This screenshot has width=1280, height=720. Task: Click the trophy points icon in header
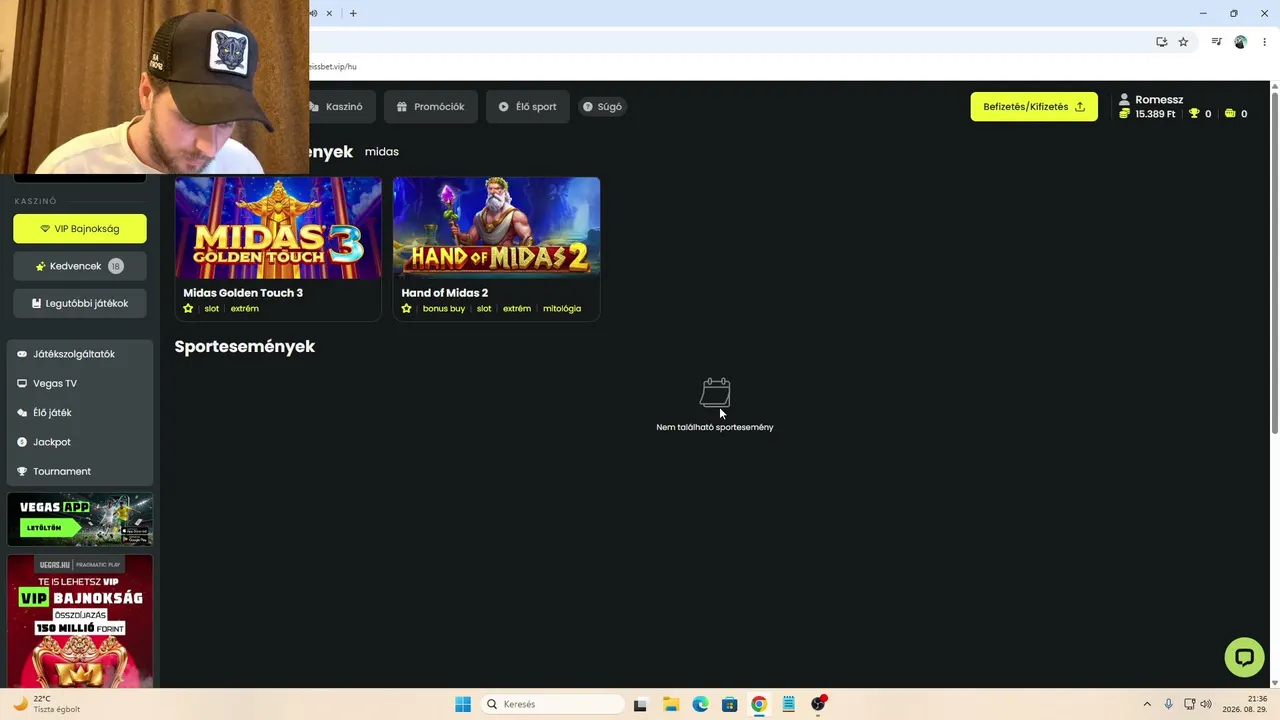tap(1194, 114)
